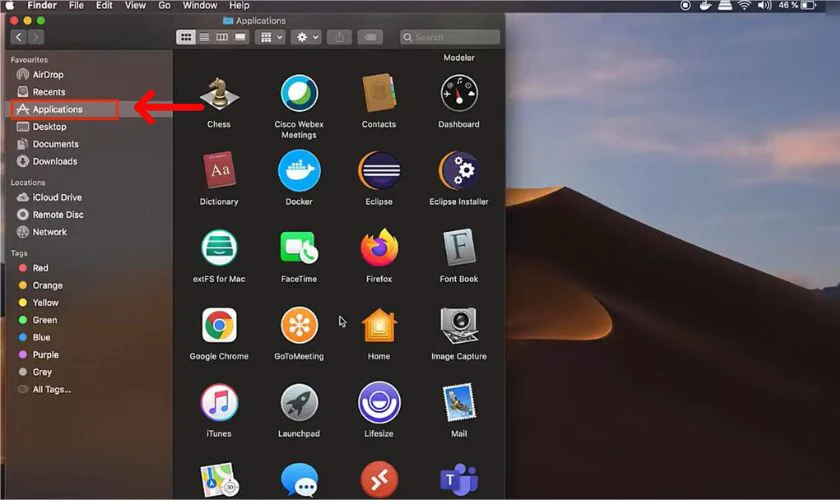
Task: Open the File menu
Action: pos(76,5)
